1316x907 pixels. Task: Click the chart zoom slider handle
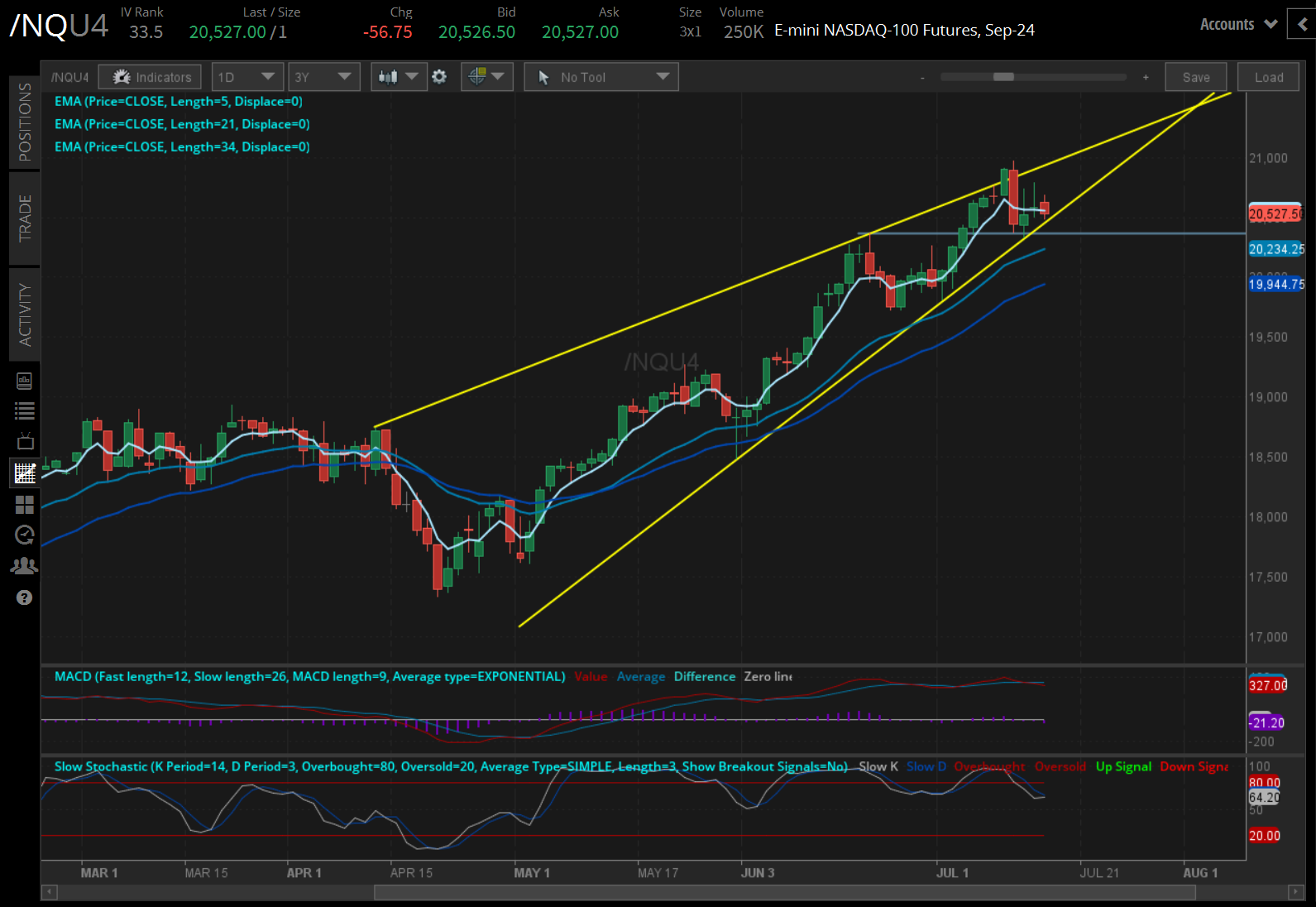tap(1003, 77)
